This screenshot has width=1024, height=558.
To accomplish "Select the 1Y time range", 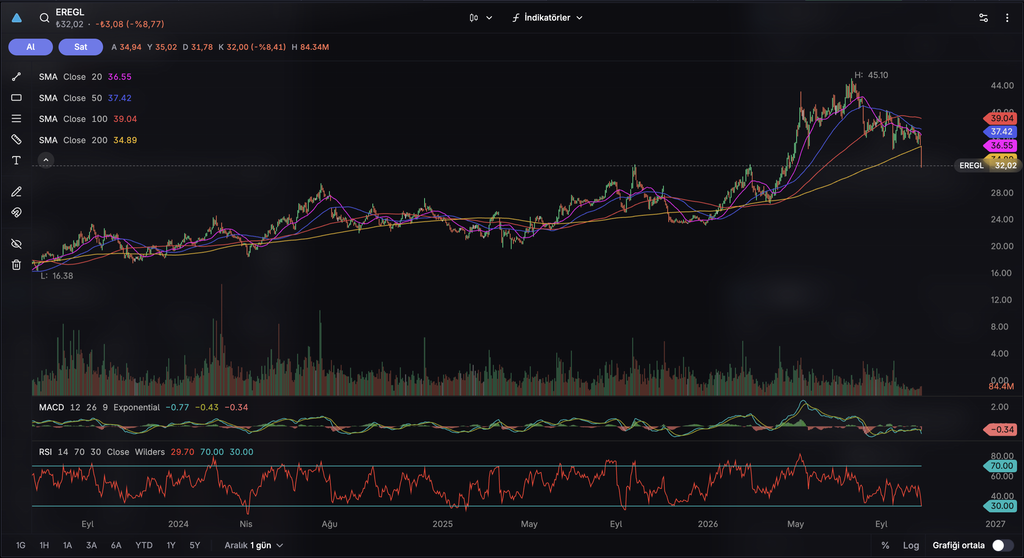I will click(171, 545).
